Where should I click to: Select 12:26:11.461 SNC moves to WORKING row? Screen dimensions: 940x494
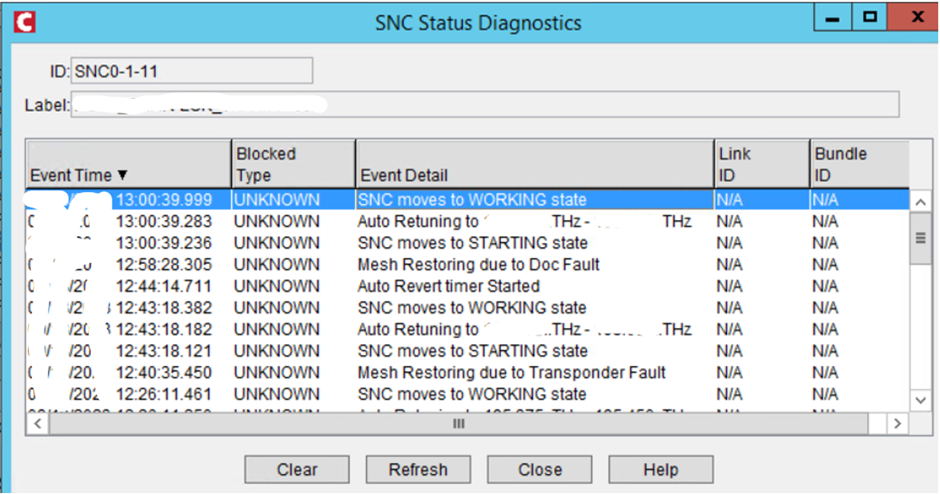click(x=468, y=394)
